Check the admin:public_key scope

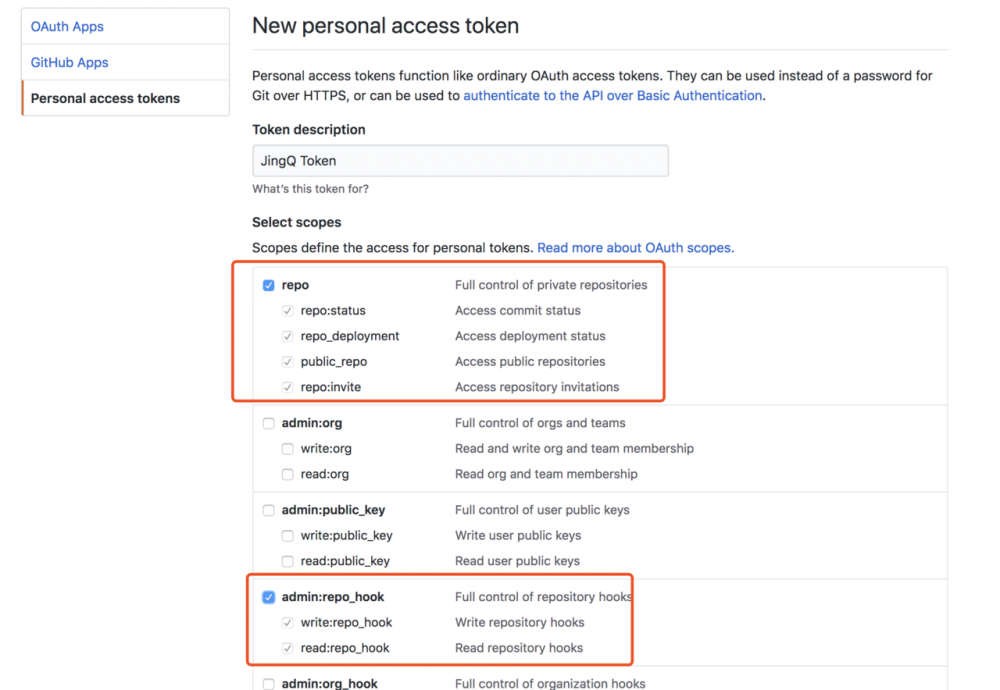click(x=268, y=510)
